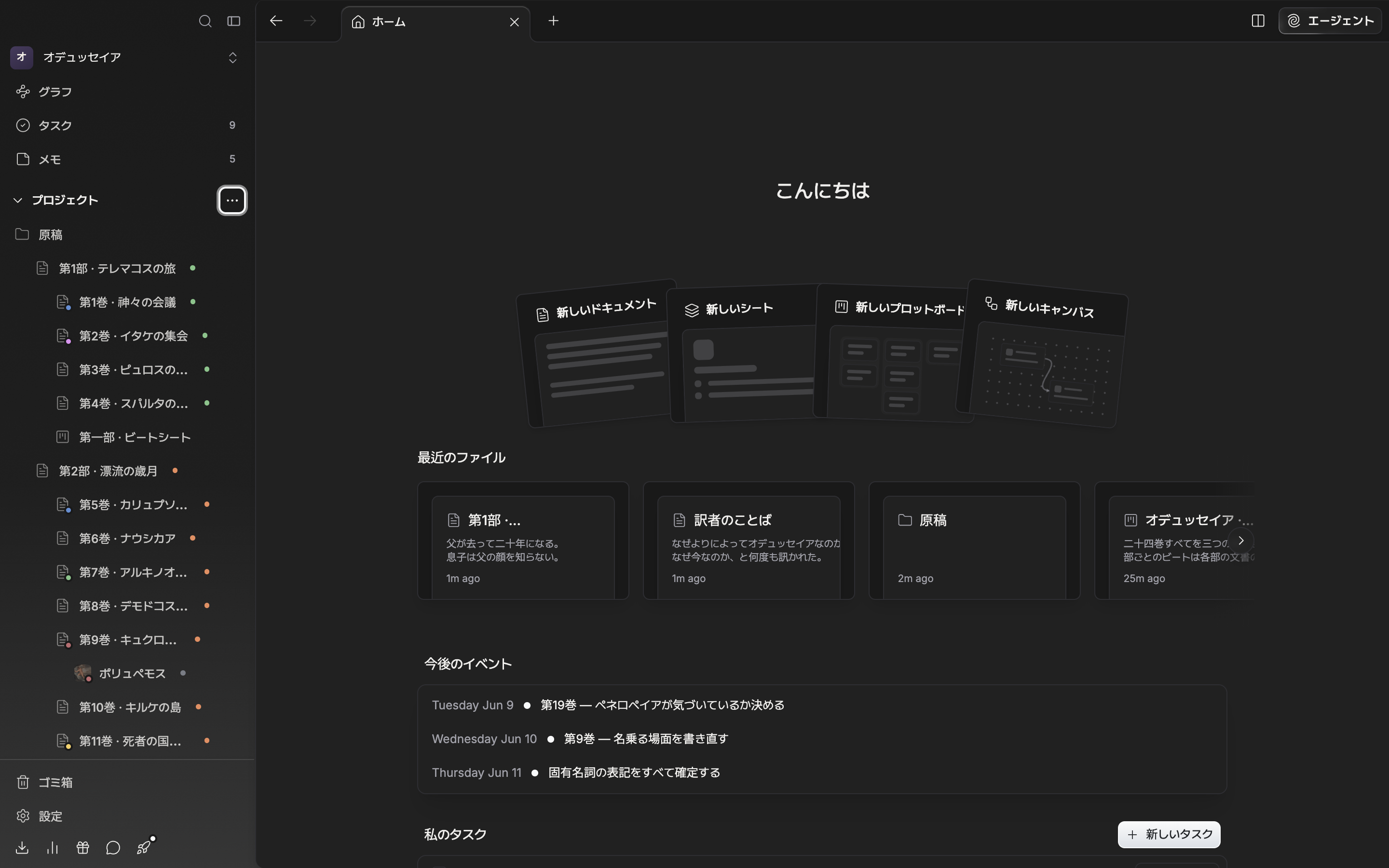Open a new tab with plus

(x=553, y=21)
